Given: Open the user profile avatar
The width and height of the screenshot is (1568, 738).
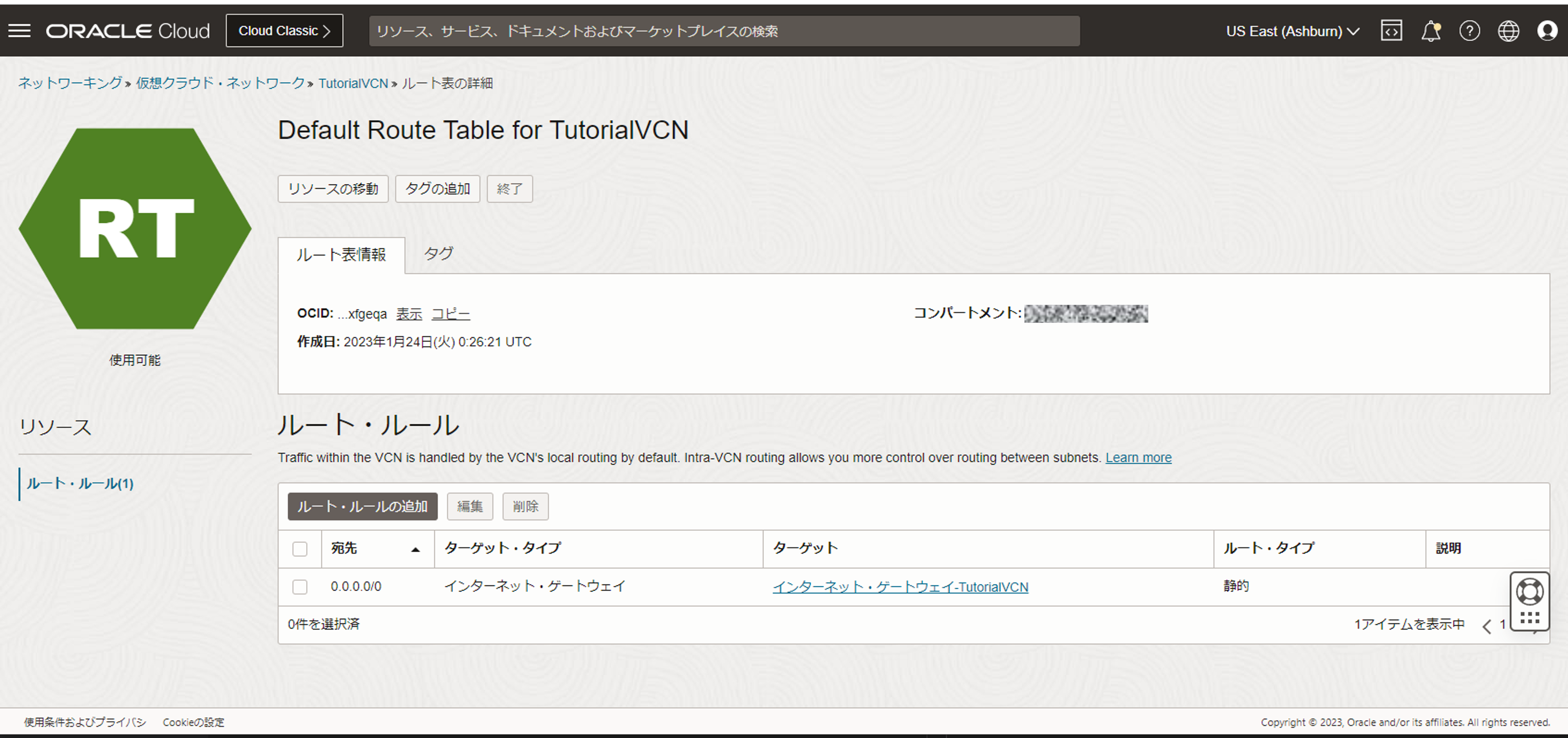Looking at the screenshot, I should [x=1547, y=31].
